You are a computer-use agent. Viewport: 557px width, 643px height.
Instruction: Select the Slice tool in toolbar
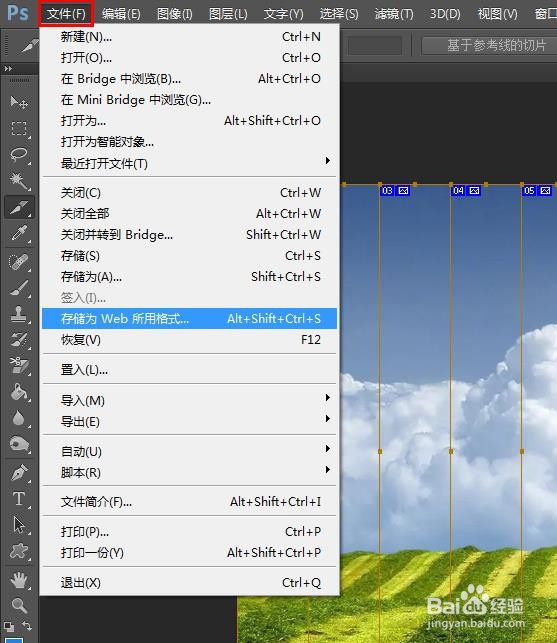19,207
